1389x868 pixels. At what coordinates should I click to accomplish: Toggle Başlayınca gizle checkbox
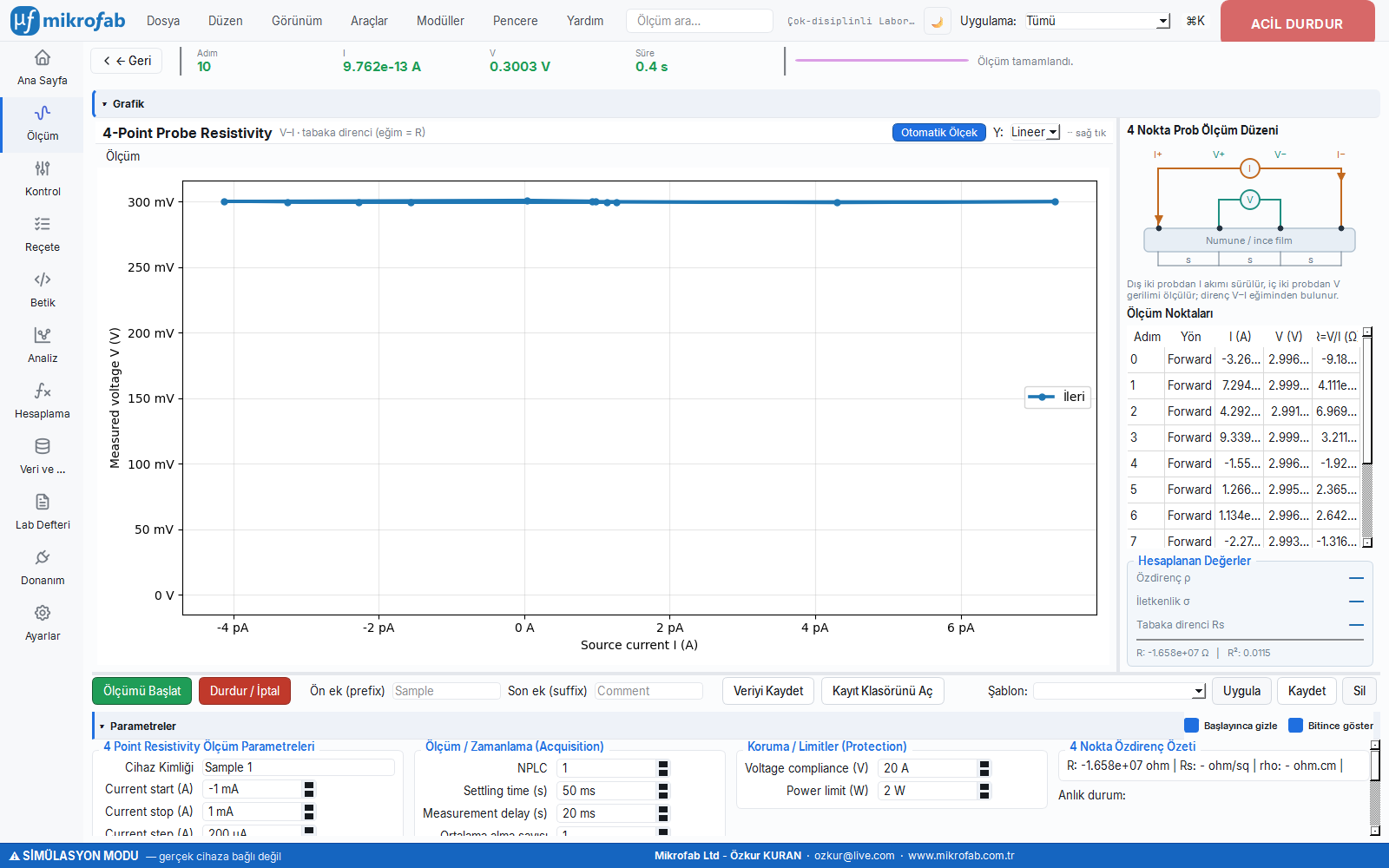1191,726
